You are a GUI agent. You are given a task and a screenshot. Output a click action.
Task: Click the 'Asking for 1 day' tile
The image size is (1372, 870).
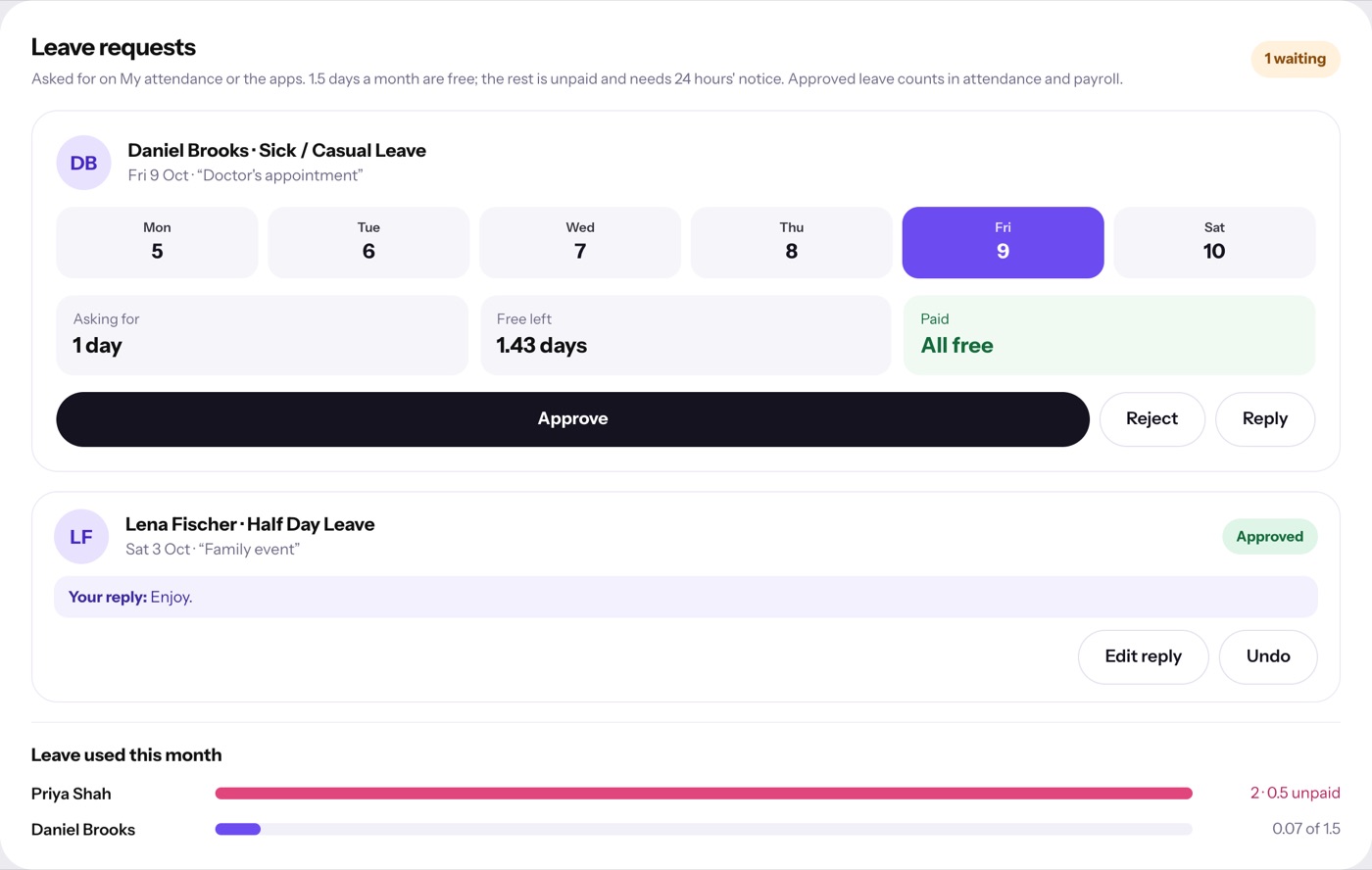point(262,335)
